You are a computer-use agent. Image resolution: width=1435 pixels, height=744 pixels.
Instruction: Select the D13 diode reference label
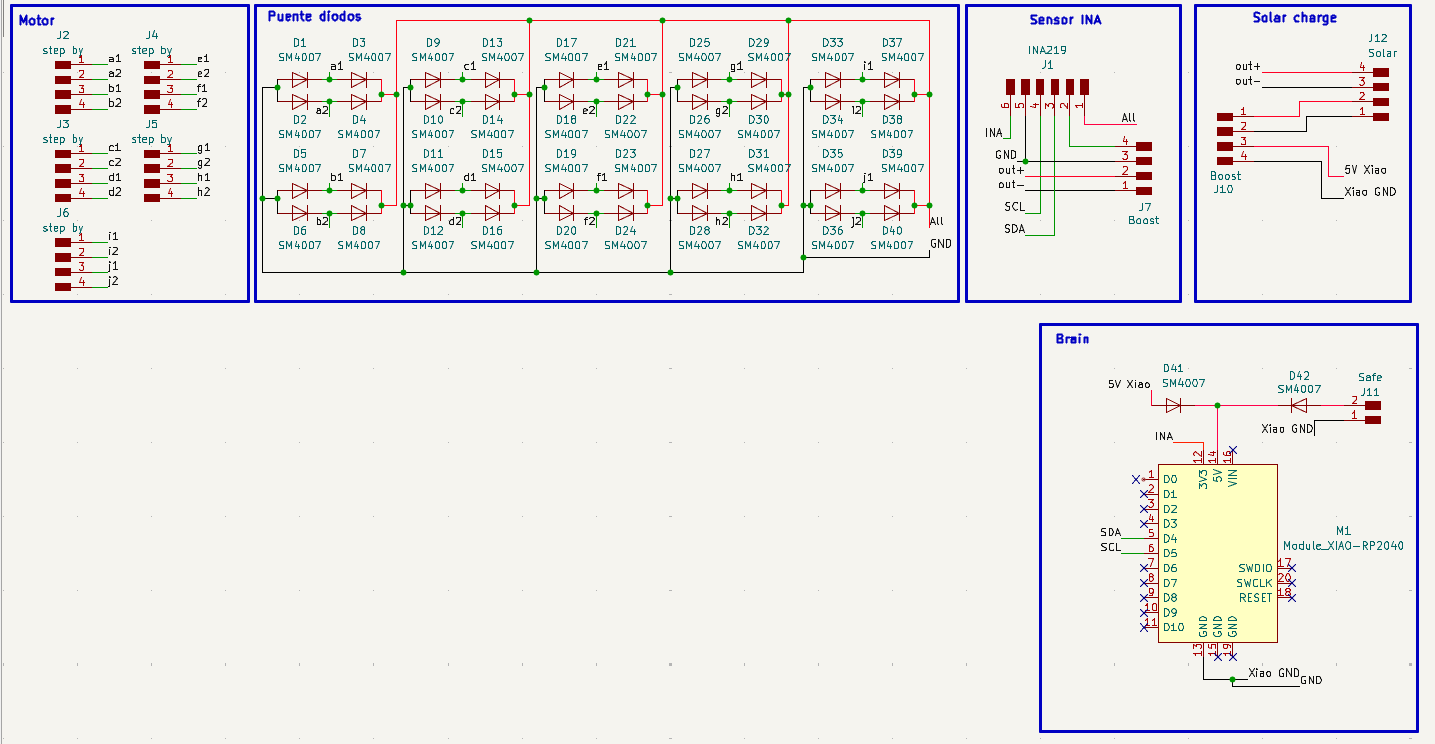[492, 43]
